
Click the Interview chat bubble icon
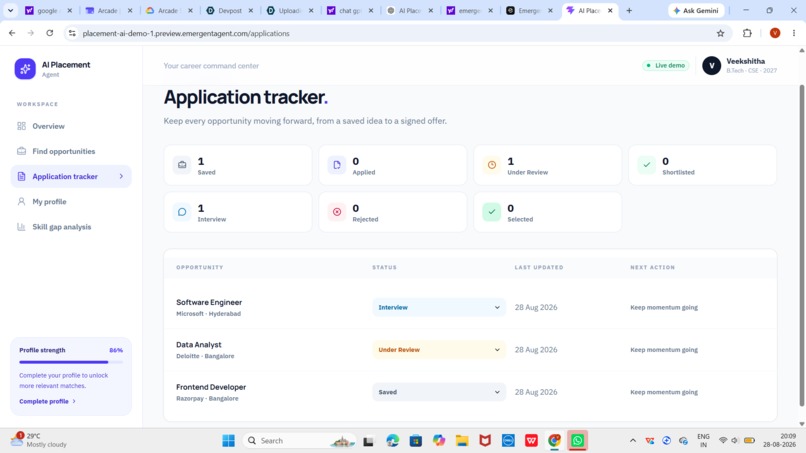(182, 212)
